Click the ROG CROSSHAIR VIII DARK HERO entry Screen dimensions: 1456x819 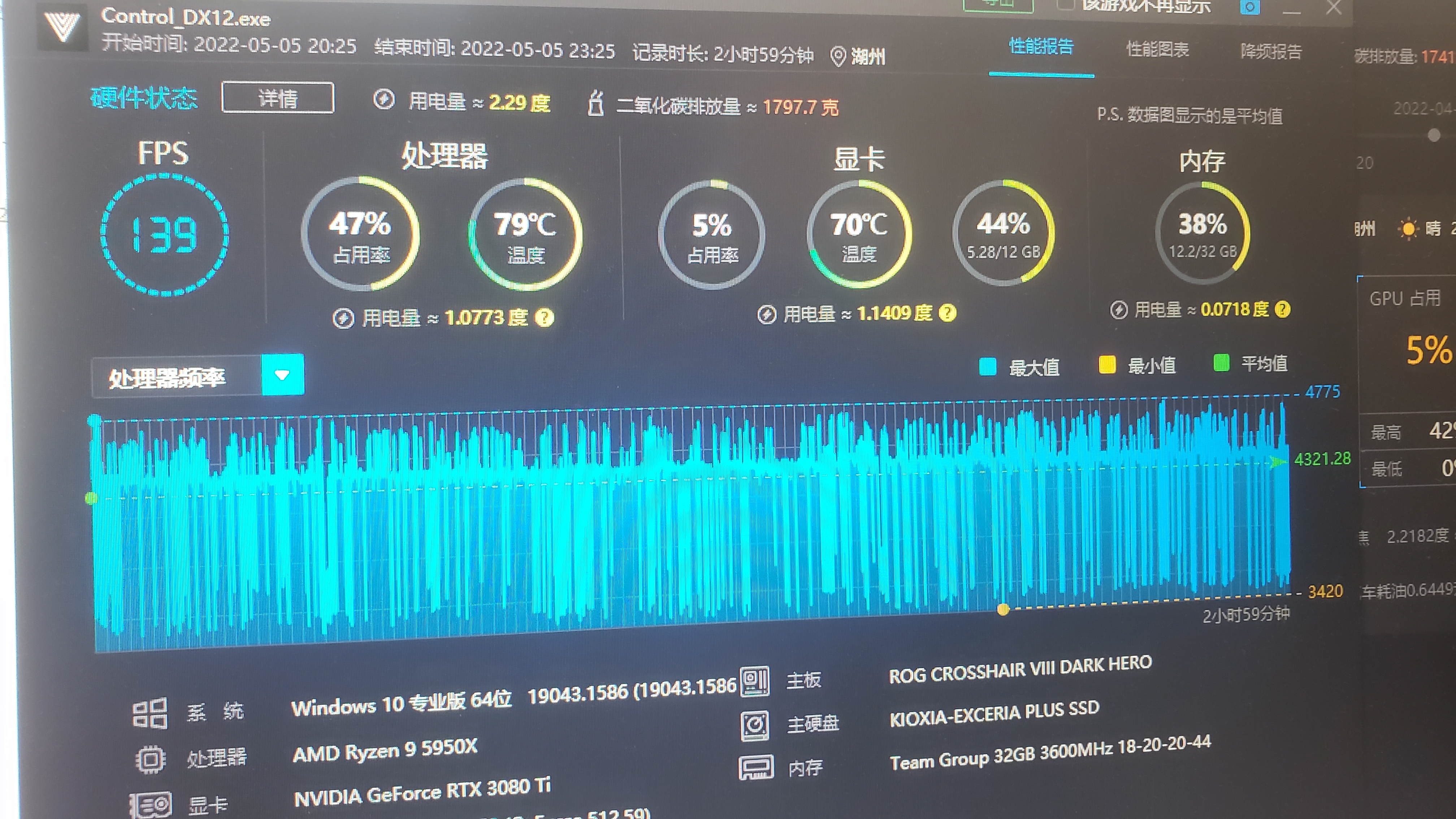tap(1020, 669)
